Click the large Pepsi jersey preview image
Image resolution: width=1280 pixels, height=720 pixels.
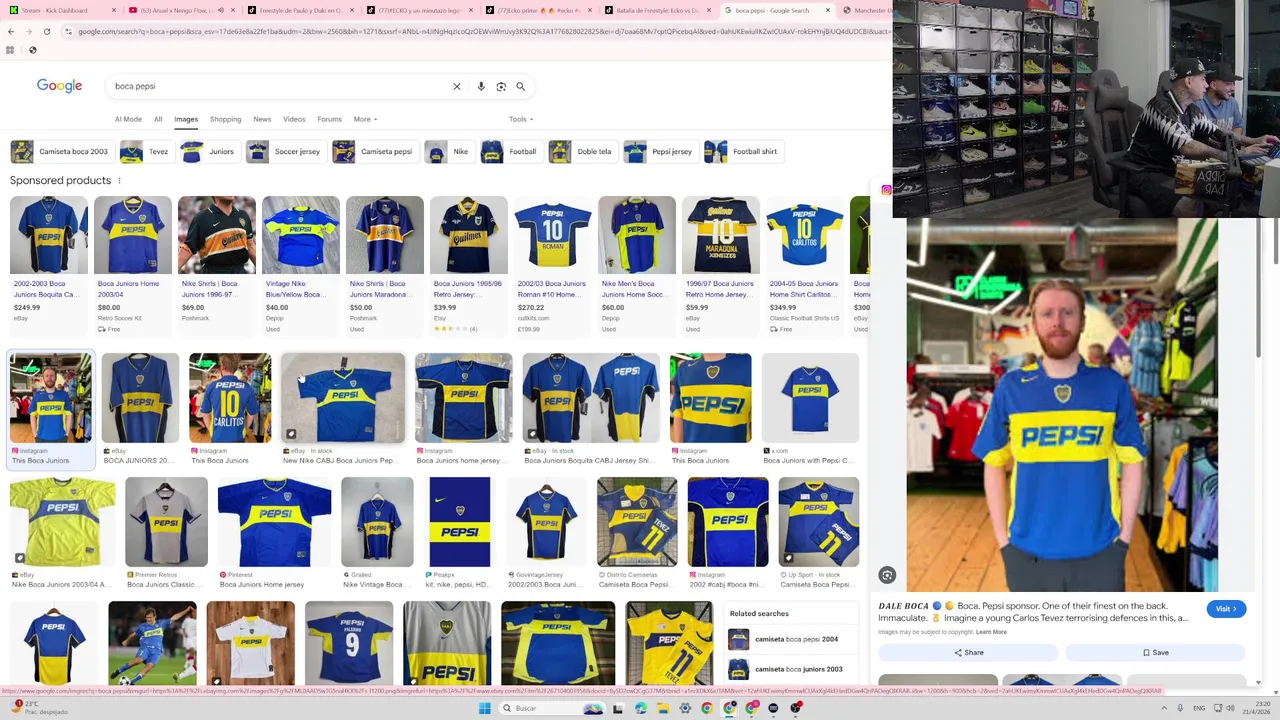1062,405
